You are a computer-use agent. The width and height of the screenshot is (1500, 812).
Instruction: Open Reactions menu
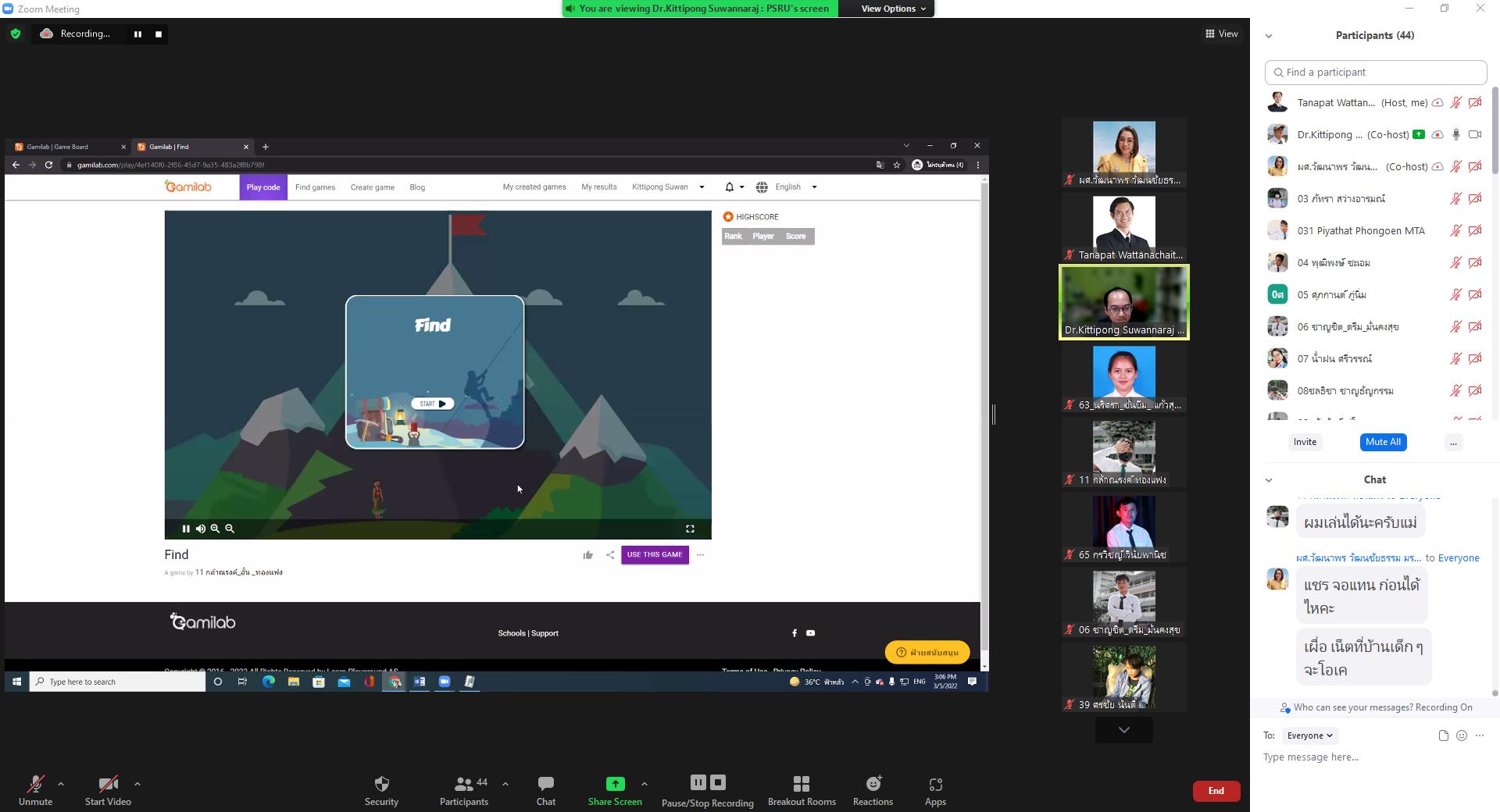point(873,790)
